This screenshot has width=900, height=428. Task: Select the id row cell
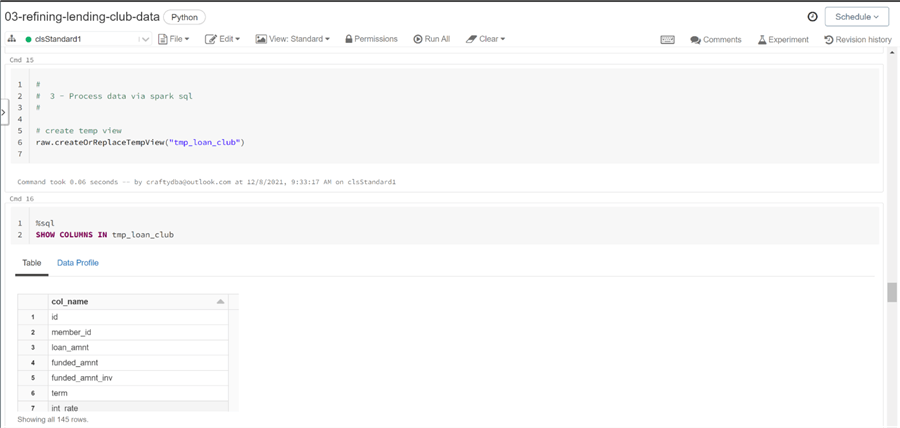pyautogui.click(x=138, y=317)
